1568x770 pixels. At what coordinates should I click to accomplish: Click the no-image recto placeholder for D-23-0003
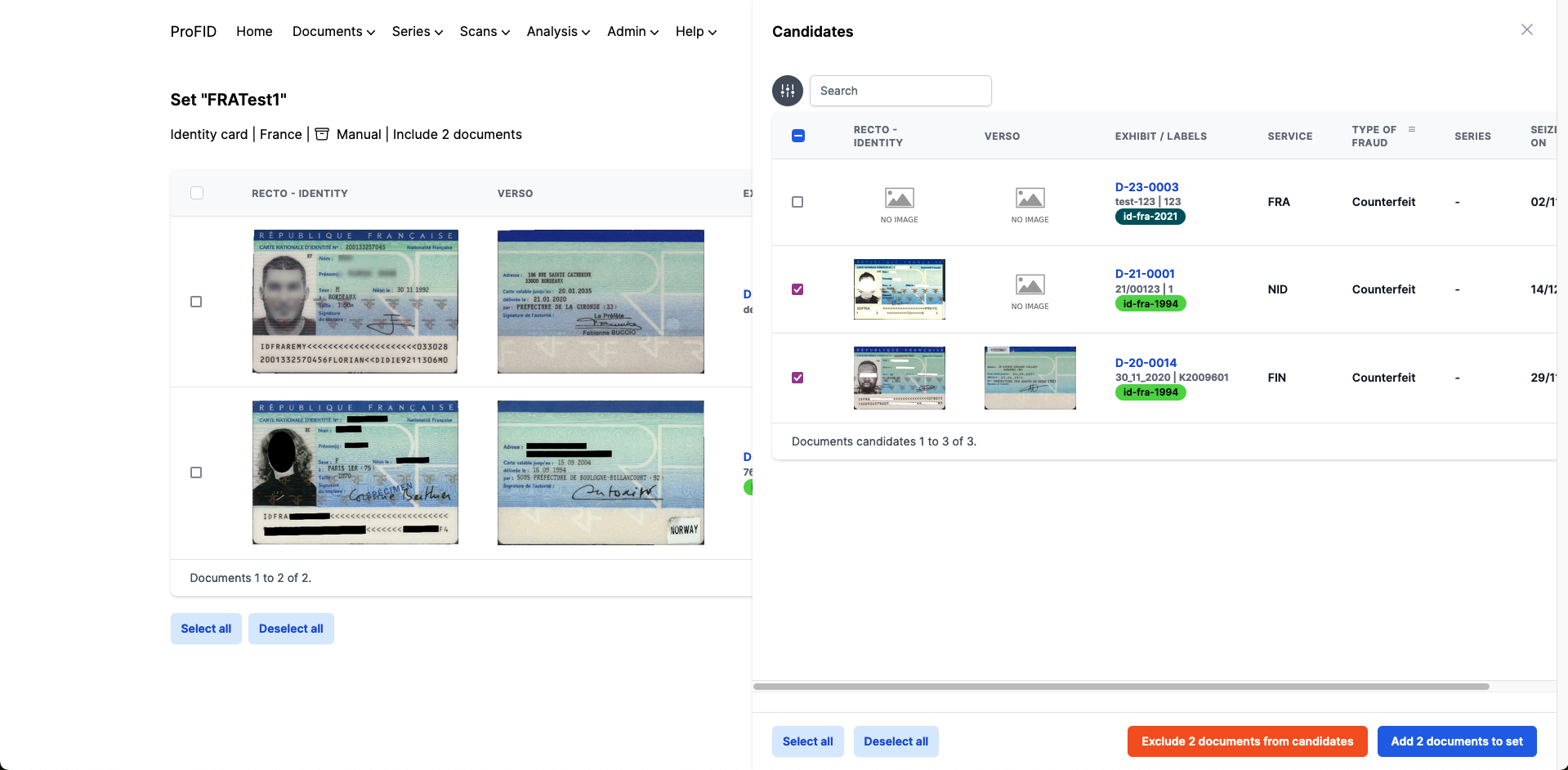(x=899, y=203)
